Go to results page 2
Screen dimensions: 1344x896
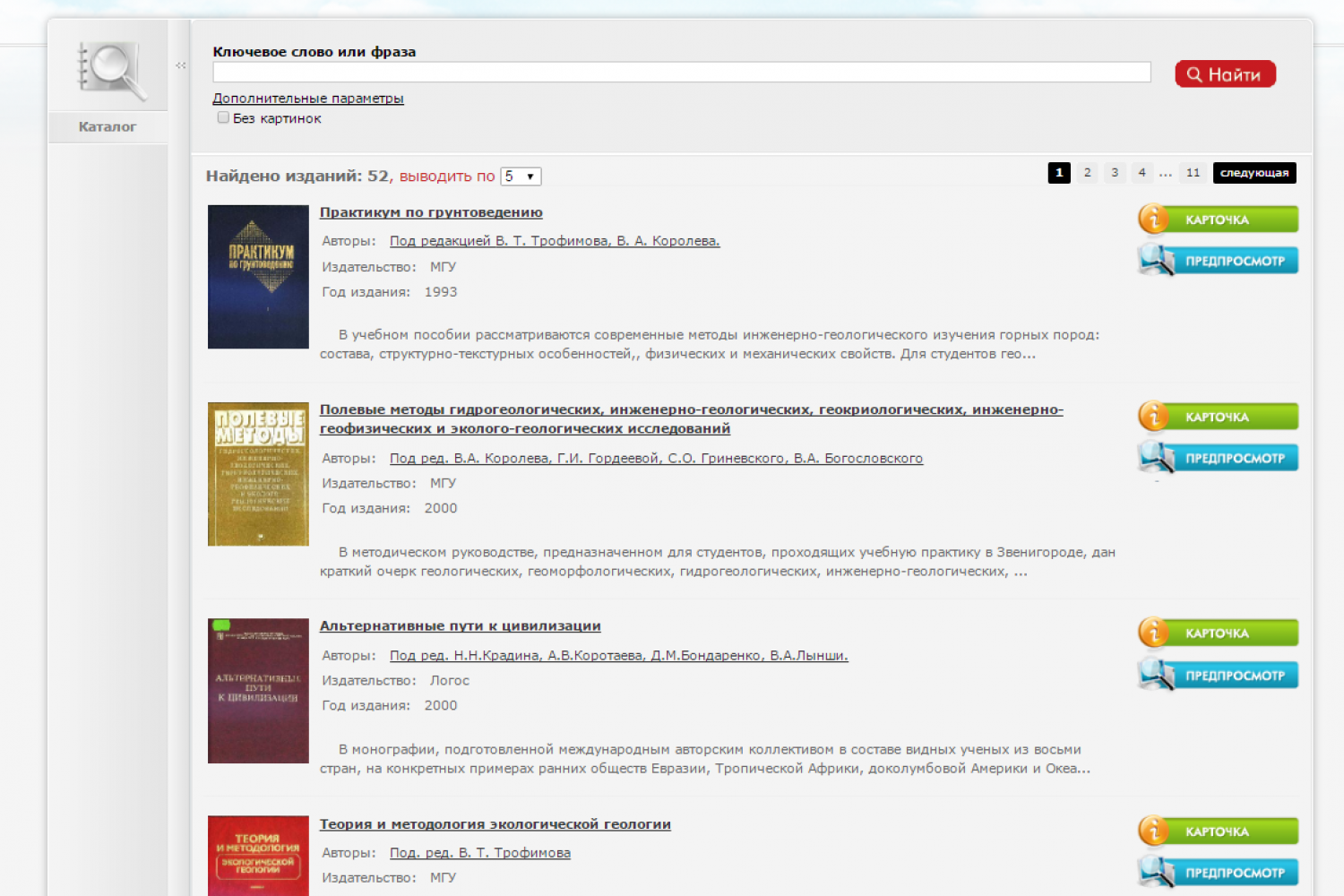[1087, 173]
